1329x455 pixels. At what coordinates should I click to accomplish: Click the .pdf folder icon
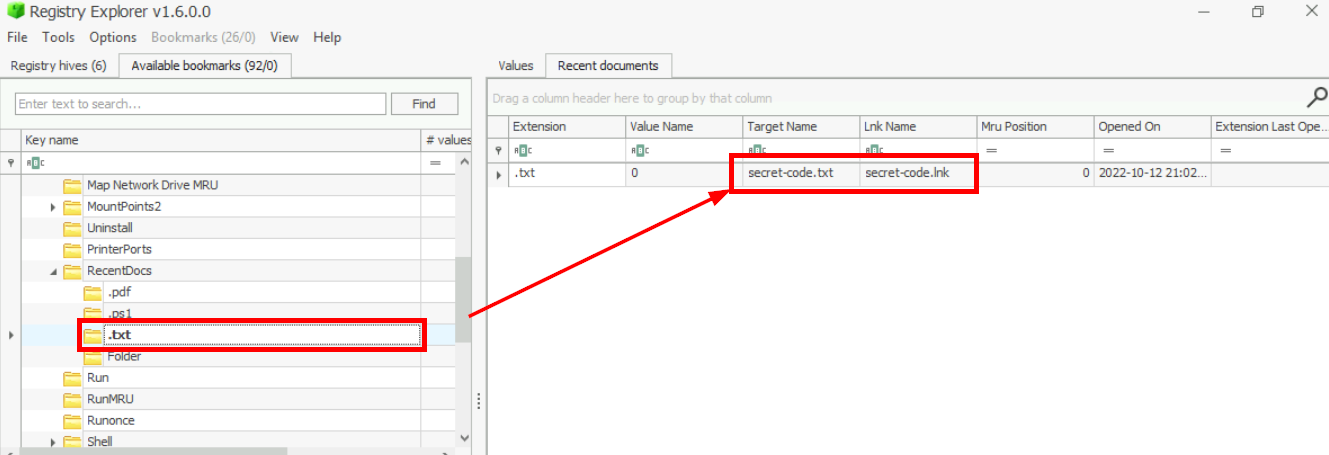pos(92,292)
